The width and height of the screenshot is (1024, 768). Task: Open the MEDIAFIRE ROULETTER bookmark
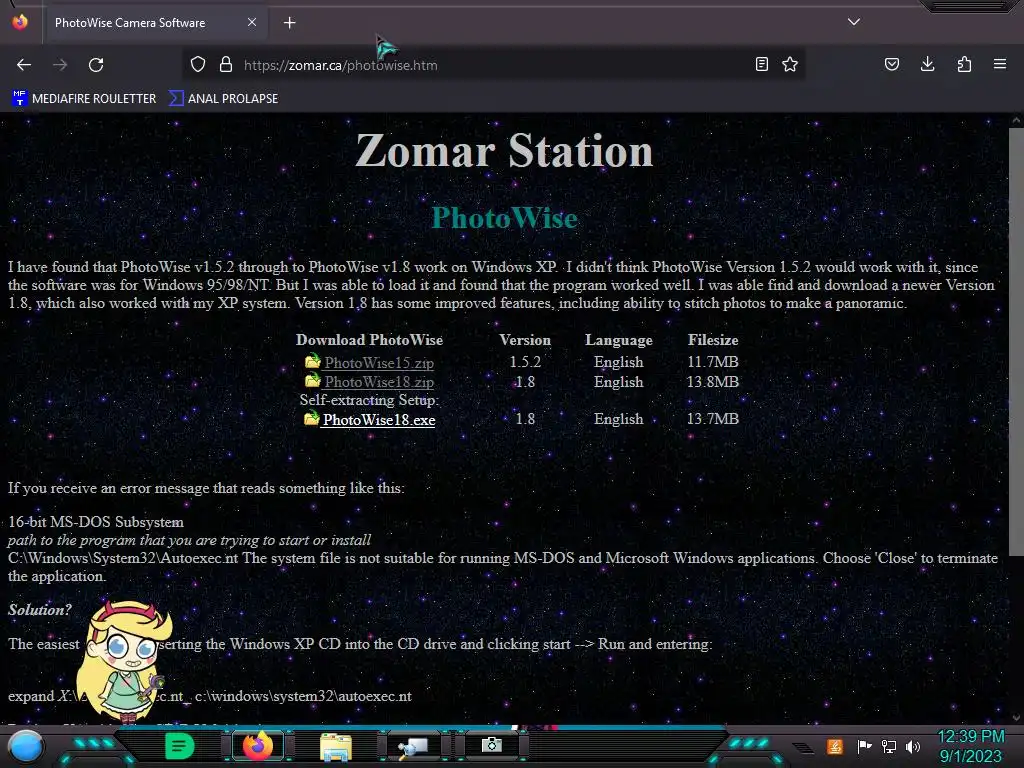85,99
